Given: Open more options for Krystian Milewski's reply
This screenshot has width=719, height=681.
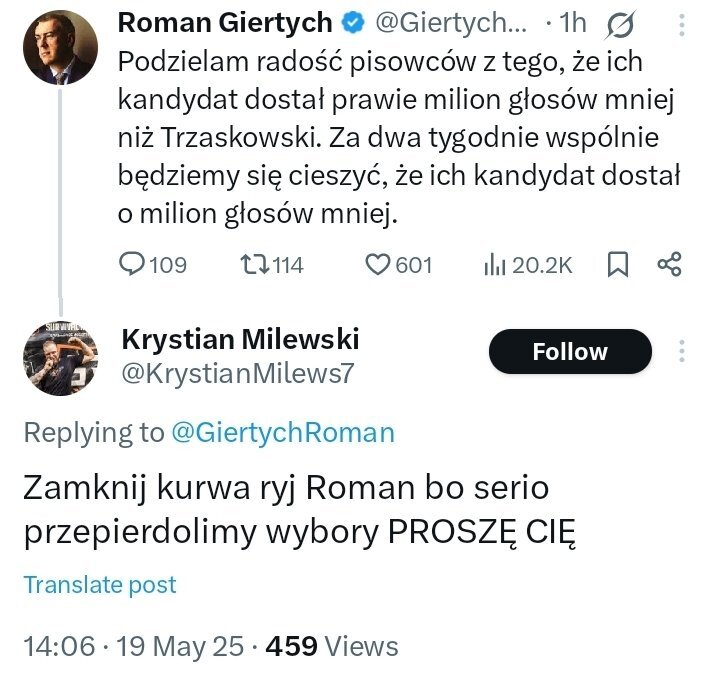Looking at the screenshot, I should click(x=683, y=352).
